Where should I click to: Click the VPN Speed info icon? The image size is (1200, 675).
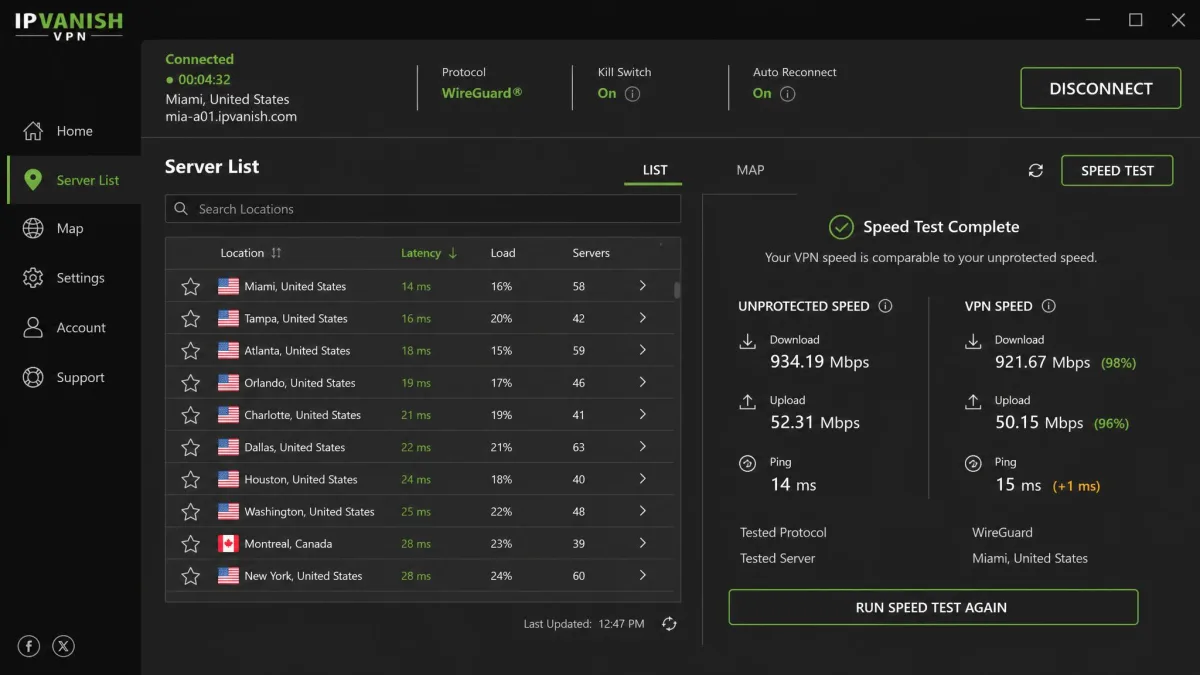[x=1049, y=306]
